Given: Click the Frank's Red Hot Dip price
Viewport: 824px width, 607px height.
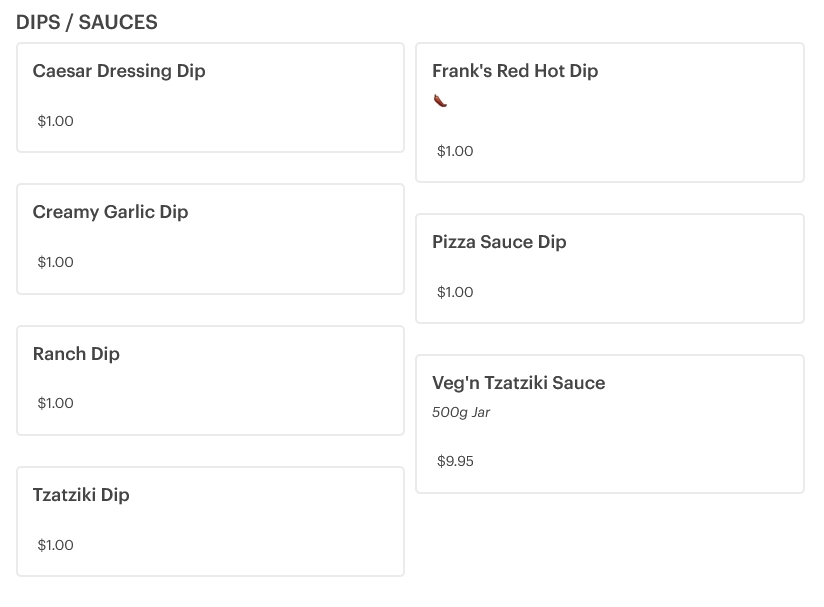Looking at the screenshot, I should pyautogui.click(x=455, y=151).
